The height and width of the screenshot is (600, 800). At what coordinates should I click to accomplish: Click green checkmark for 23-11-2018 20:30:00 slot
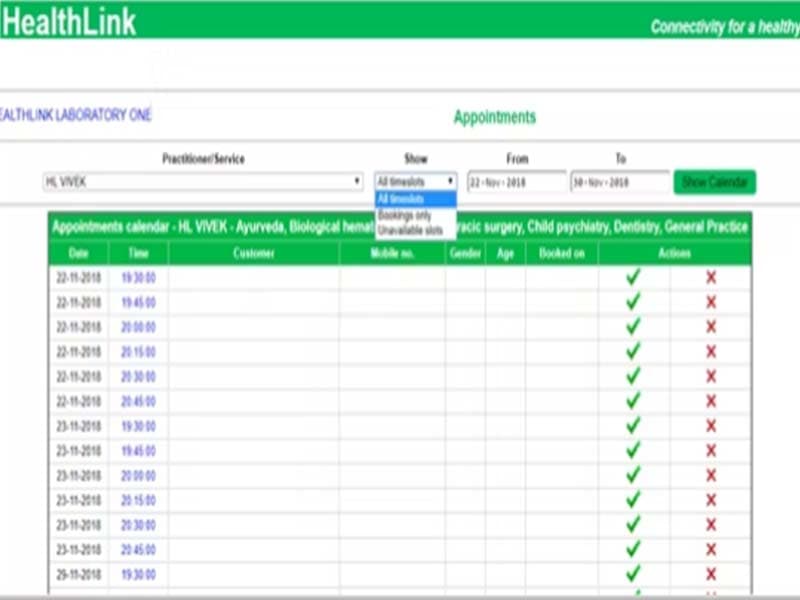[632, 525]
